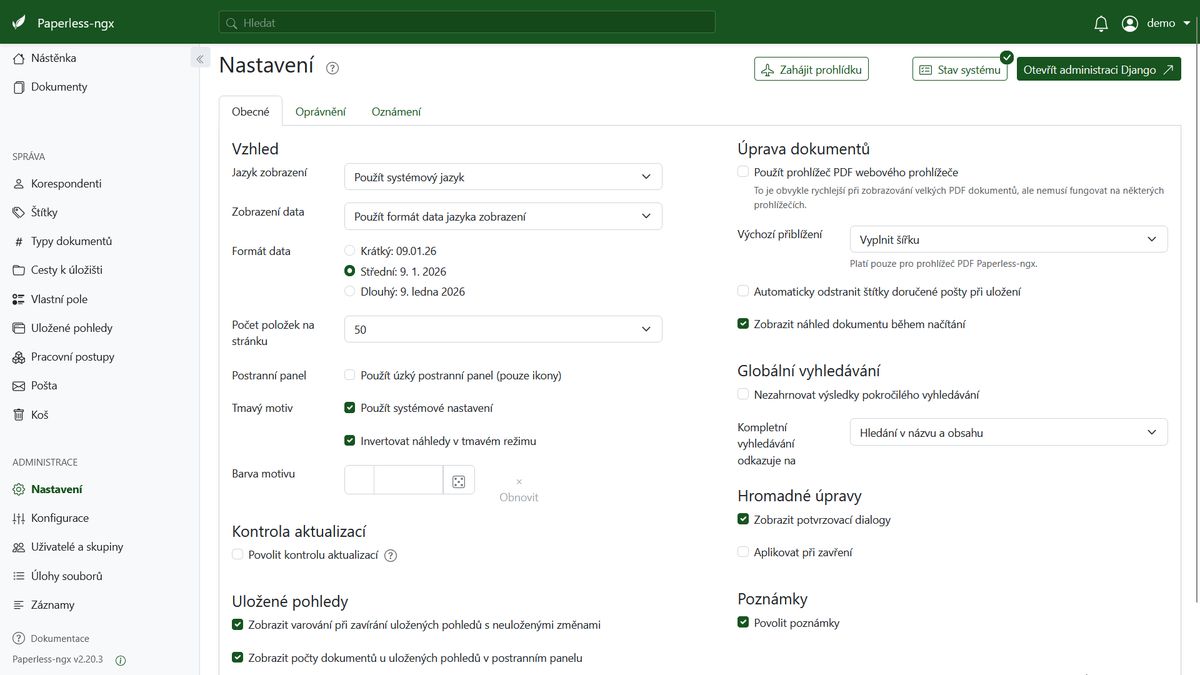1200x675 pixels.
Task: Click Otevřít administraci Django button
Action: coord(1098,70)
